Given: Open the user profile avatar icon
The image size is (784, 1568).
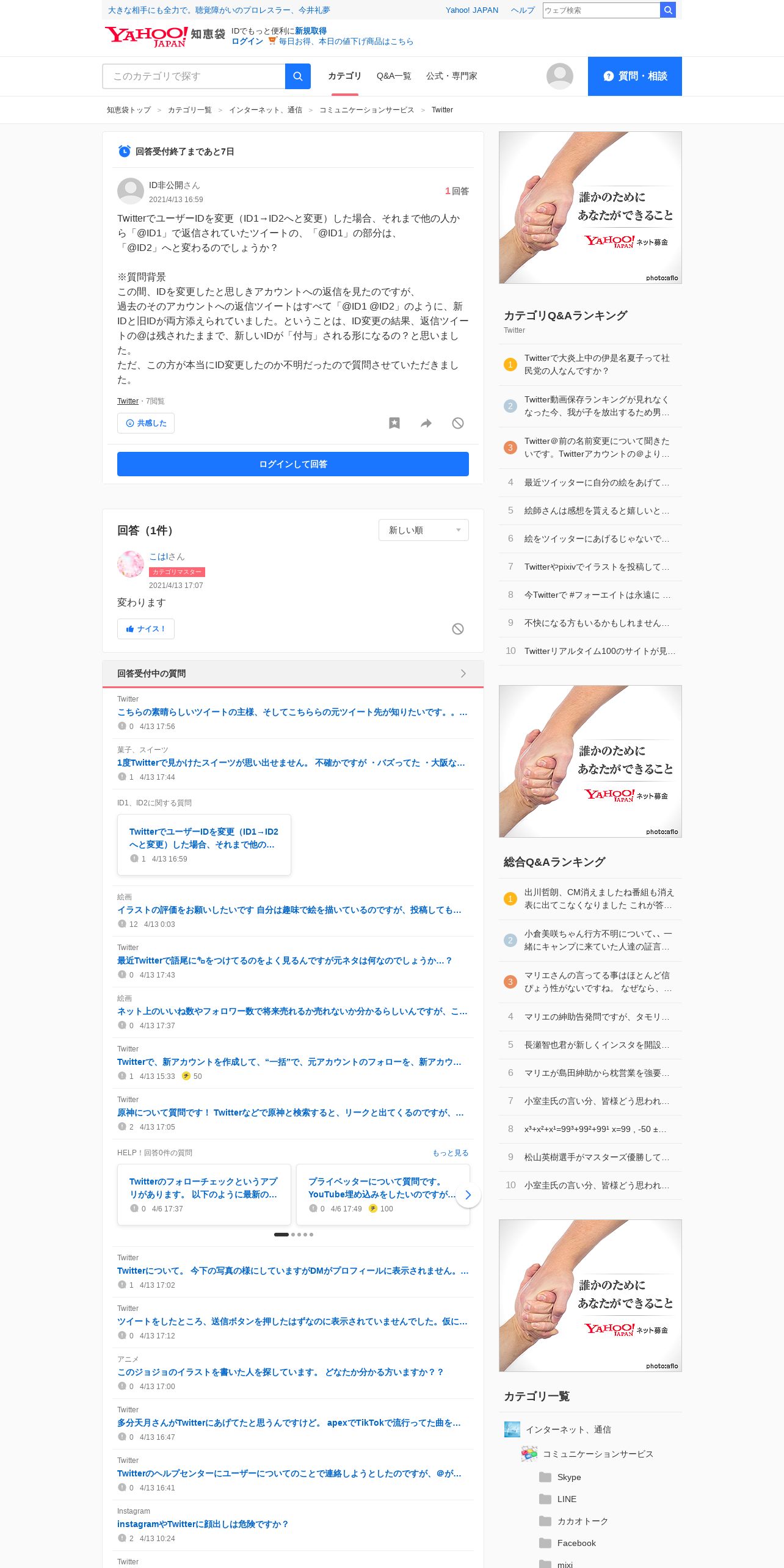Looking at the screenshot, I should point(559,76).
